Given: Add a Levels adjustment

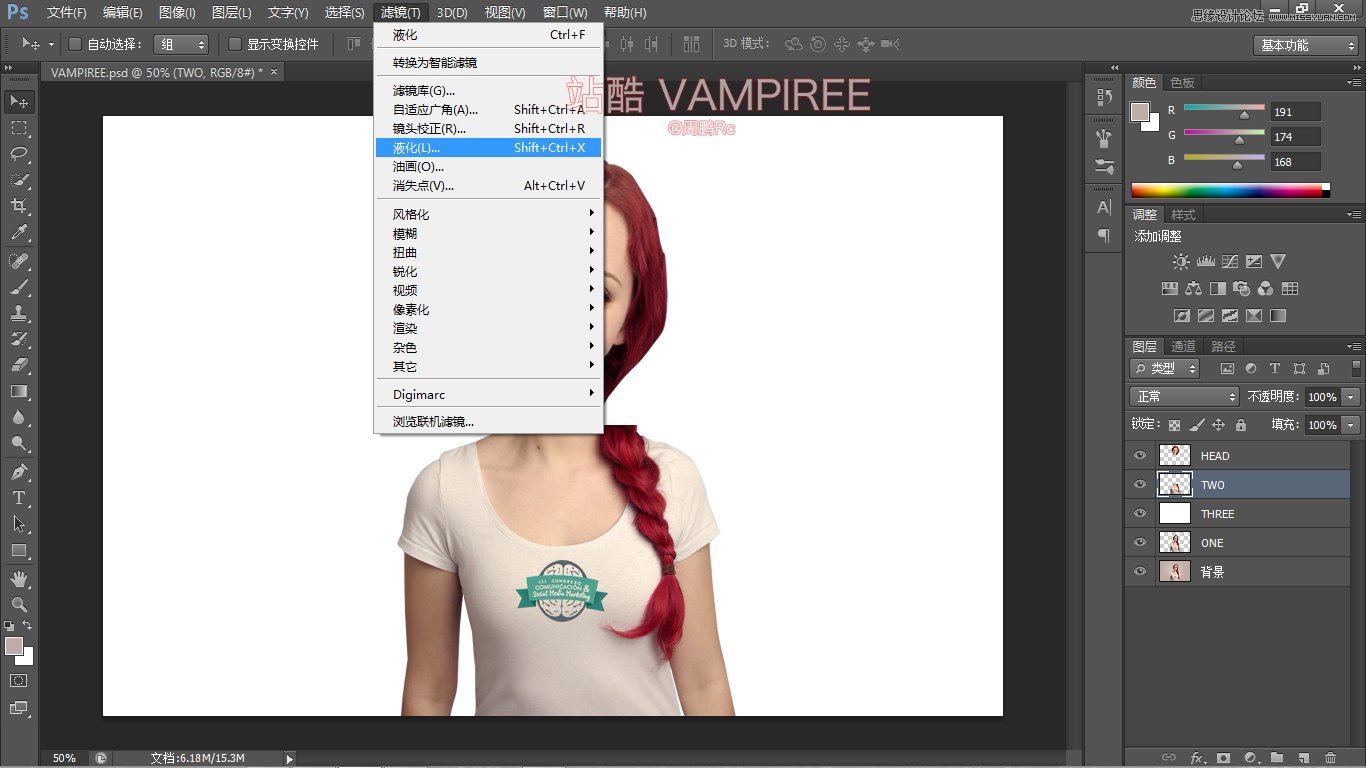Looking at the screenshot, I should click(1205, 262).
